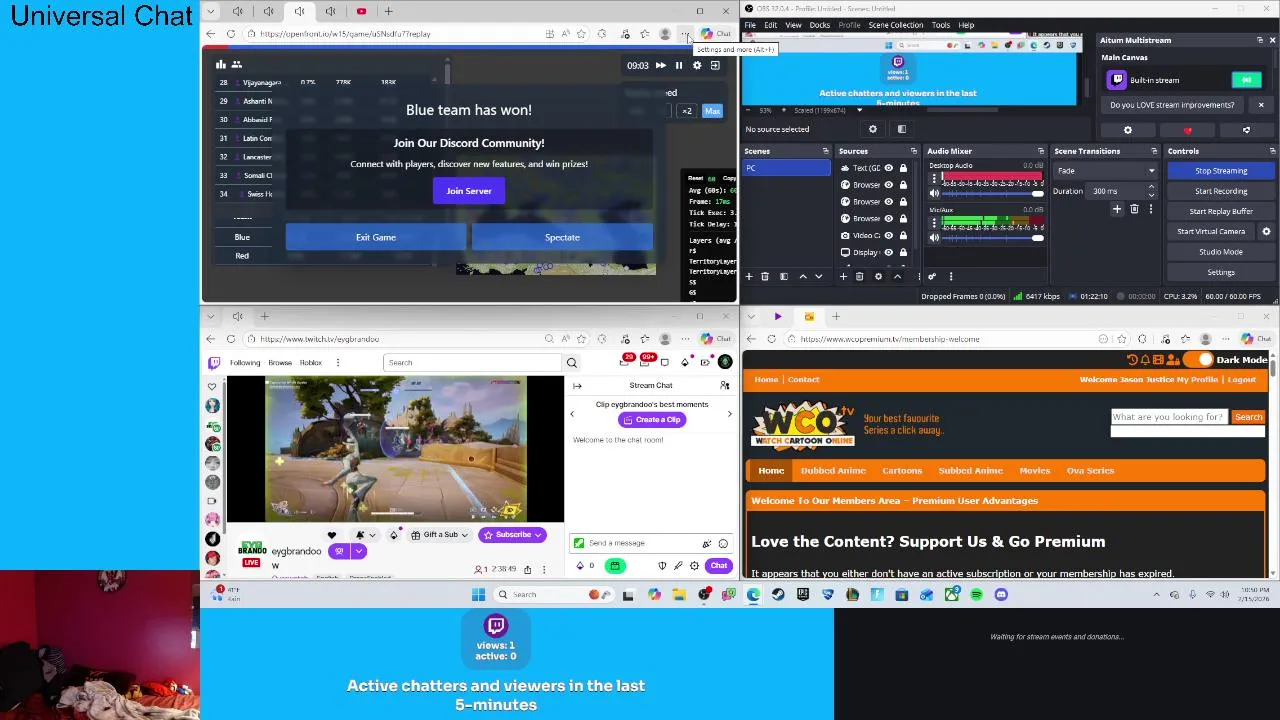Mute Mic/Aux in OBS mixer
This screenshot has width=1280, height=720.
[x=934, y=238]
